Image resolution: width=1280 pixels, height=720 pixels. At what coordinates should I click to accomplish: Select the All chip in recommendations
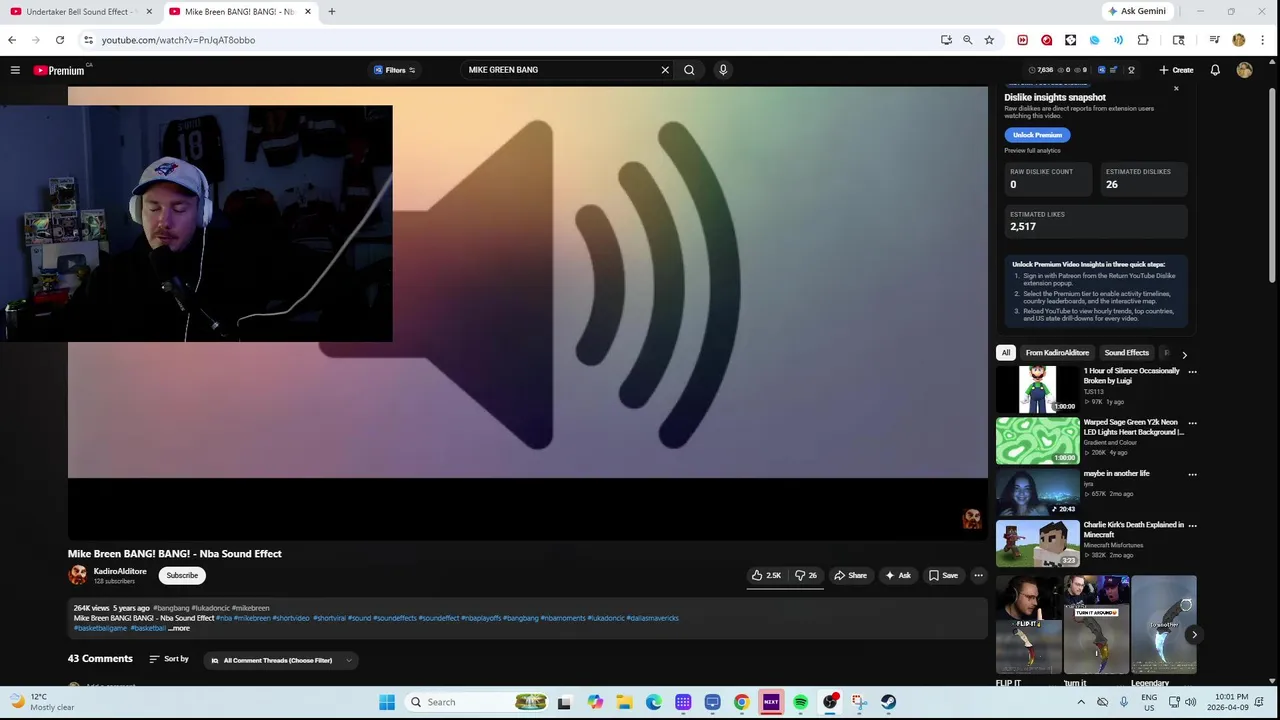pos(1006,353)
